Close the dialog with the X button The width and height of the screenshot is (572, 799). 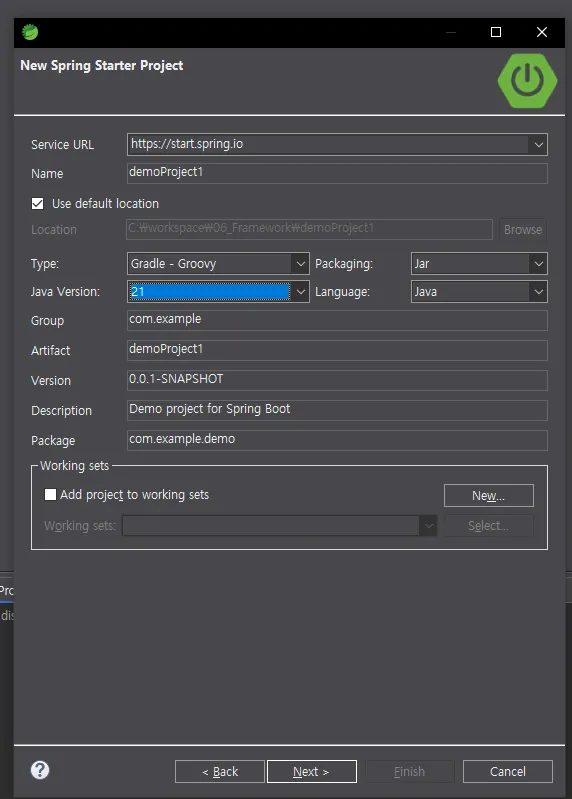point(542,32)
